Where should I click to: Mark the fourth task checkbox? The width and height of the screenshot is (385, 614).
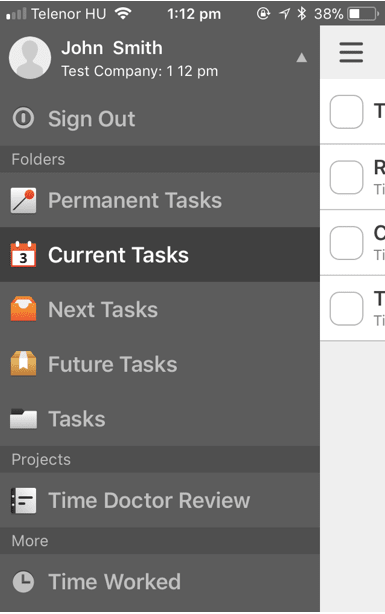tap(346, 309)
